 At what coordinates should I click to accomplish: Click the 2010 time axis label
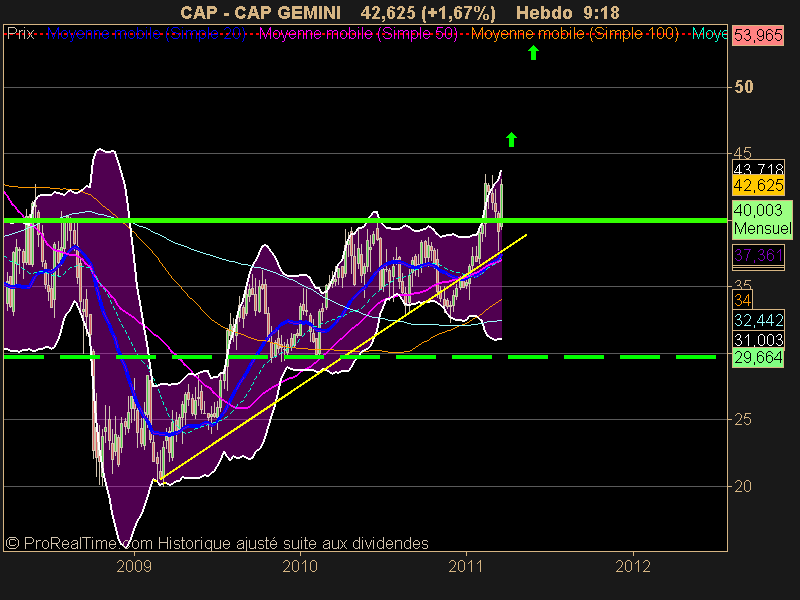[300, 566]
